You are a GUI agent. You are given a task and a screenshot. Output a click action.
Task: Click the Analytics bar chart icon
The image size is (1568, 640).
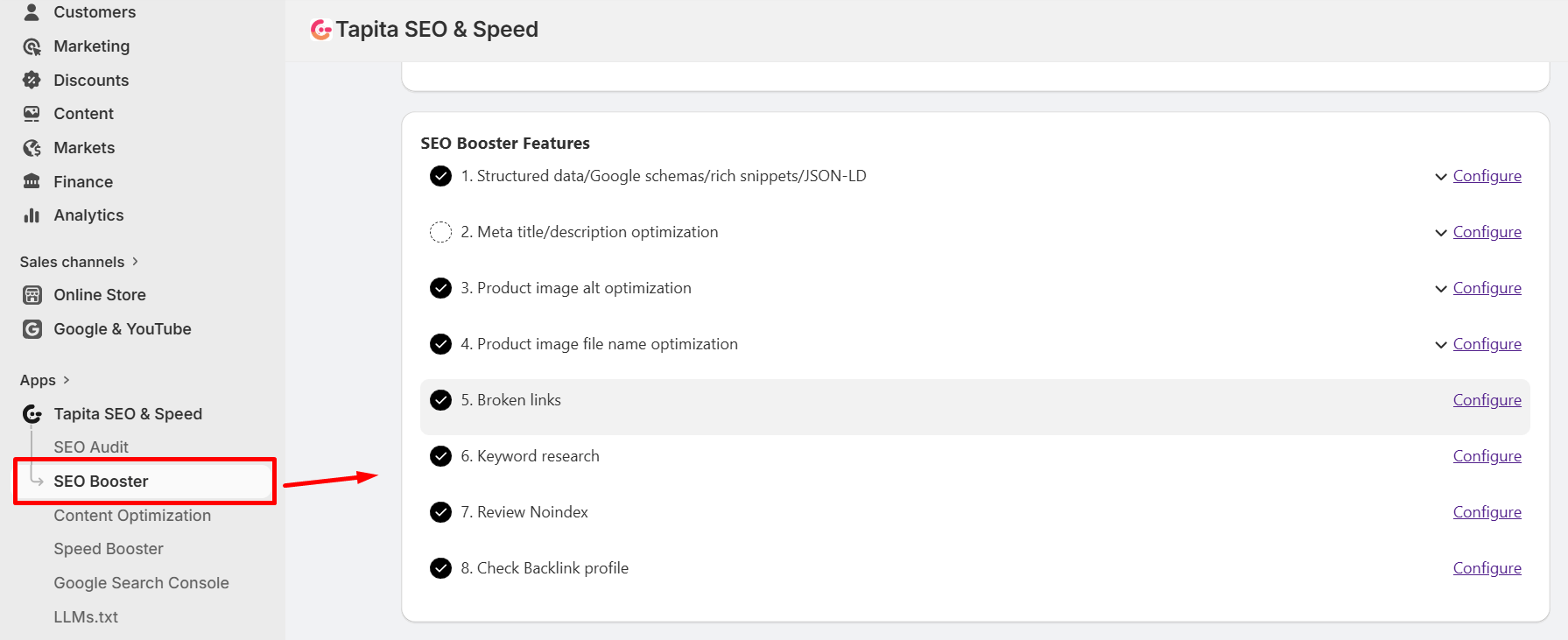(32, 215)
